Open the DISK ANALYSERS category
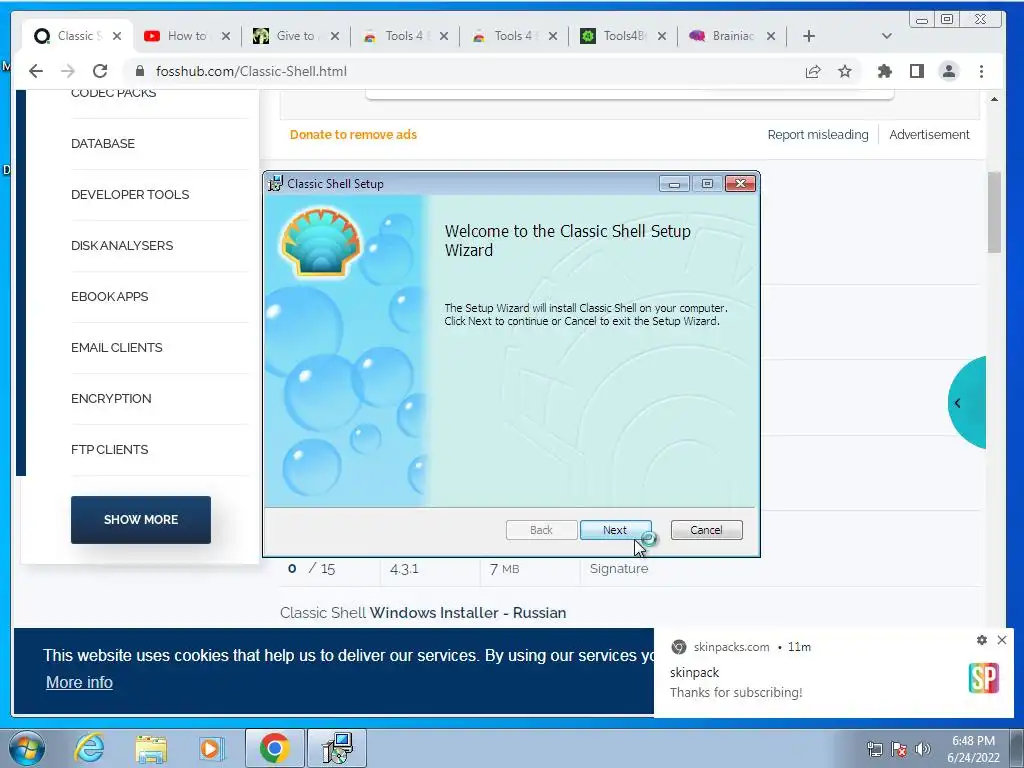 (x=122, y=246)
